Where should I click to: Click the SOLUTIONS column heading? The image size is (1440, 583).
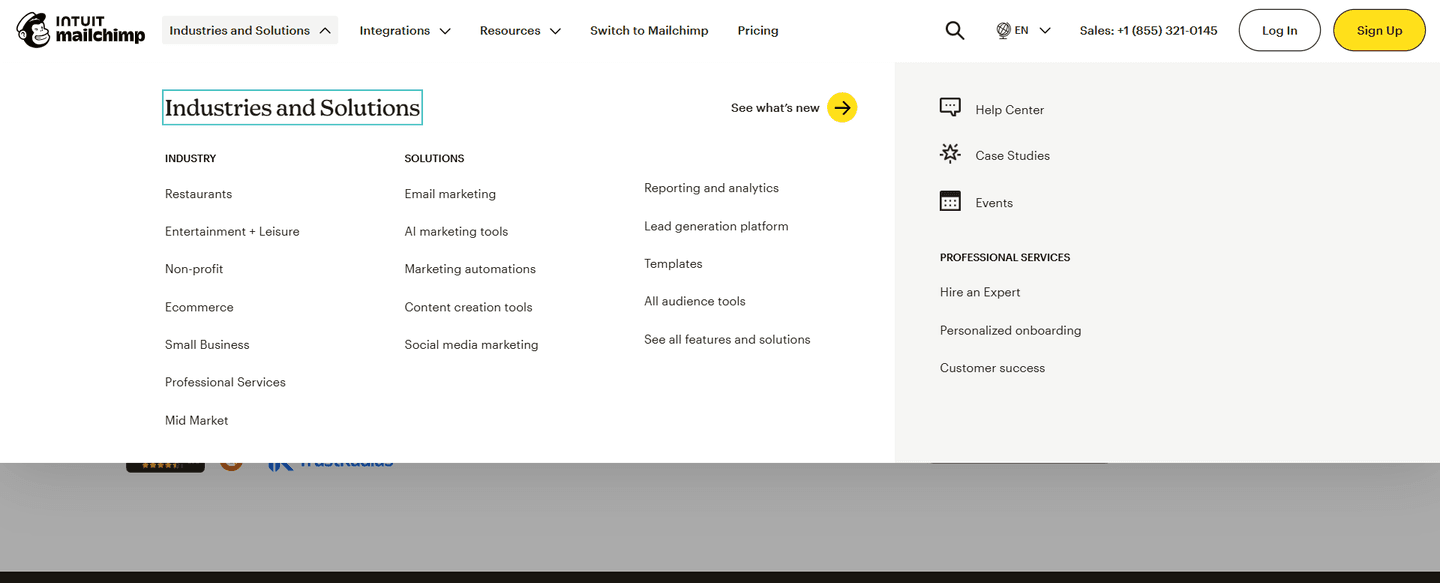coord(434,158)
